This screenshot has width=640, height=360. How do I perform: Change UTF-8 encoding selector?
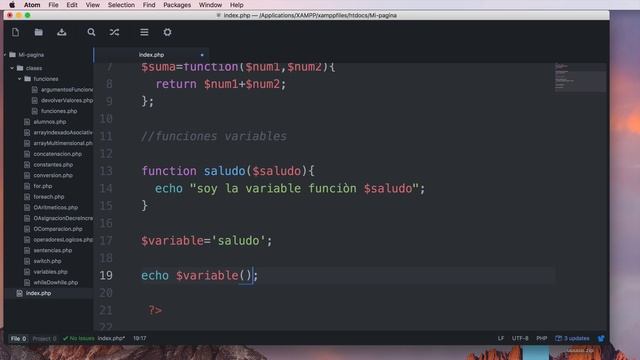click(520, 338)
